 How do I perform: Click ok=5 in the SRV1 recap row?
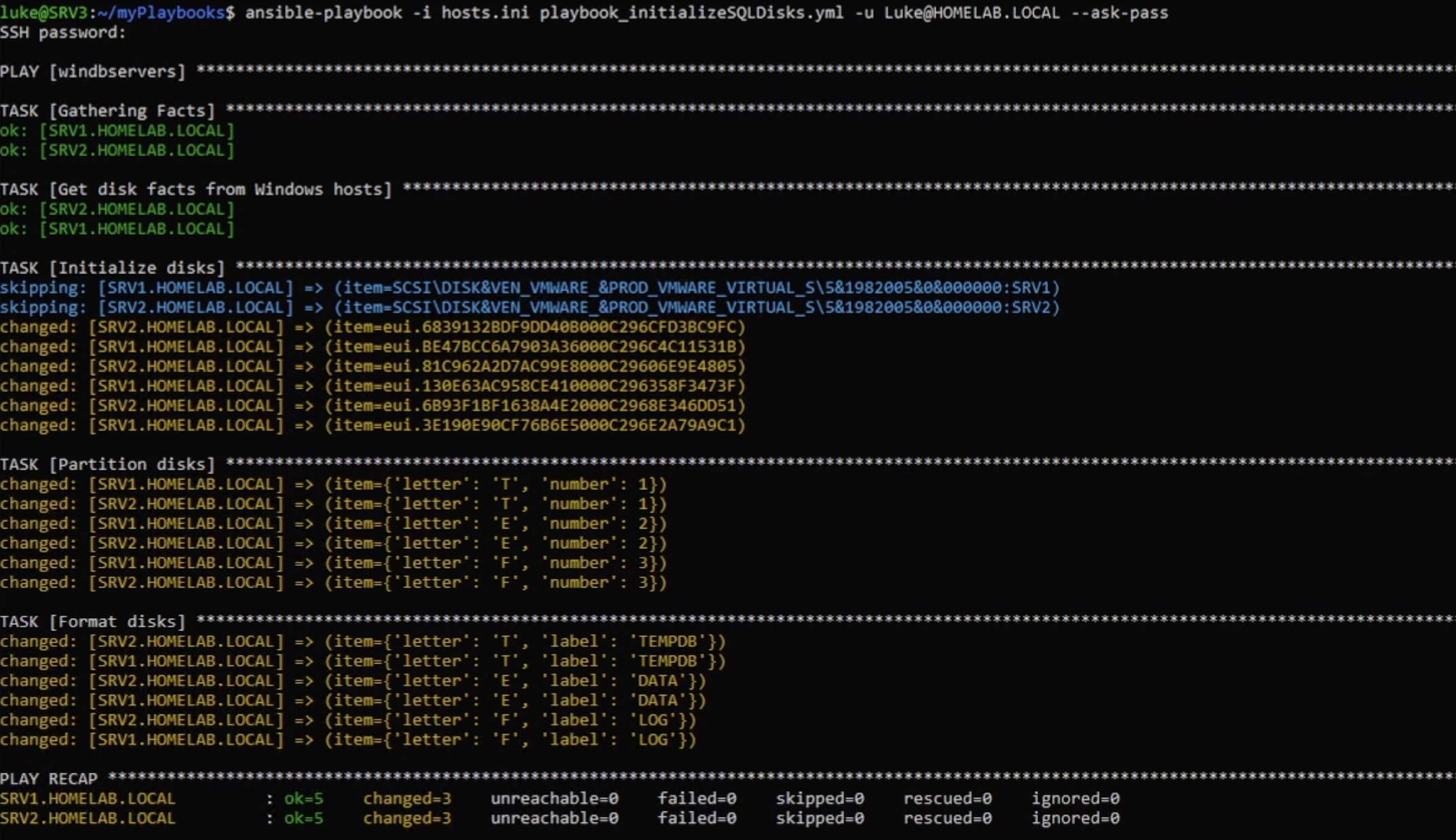point(303,799)
